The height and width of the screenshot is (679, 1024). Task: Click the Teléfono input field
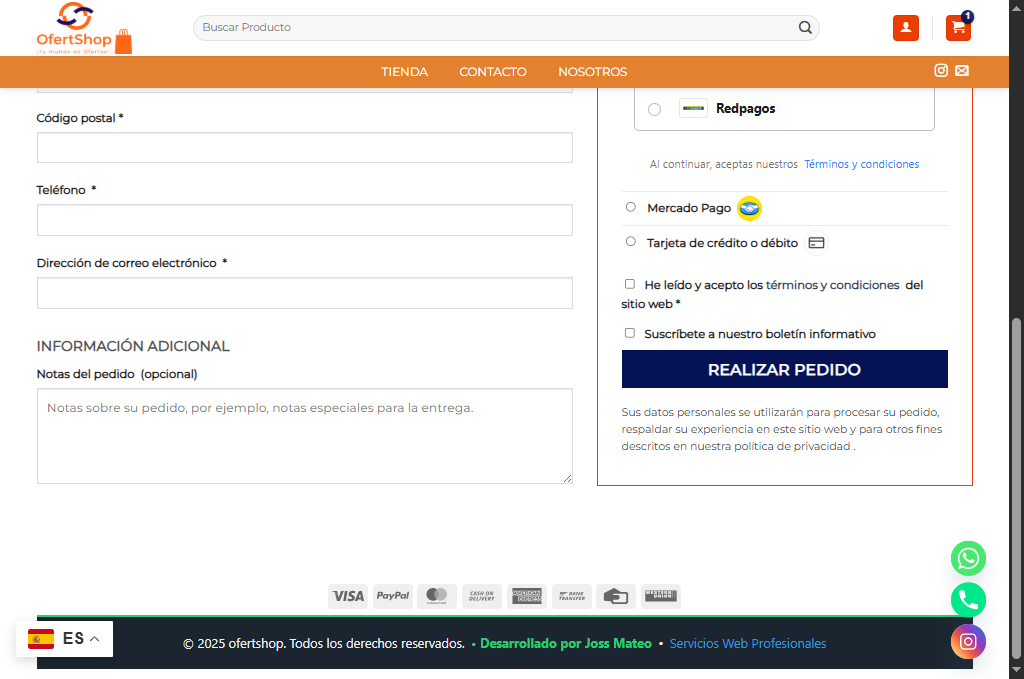click(x=304, y=220)
